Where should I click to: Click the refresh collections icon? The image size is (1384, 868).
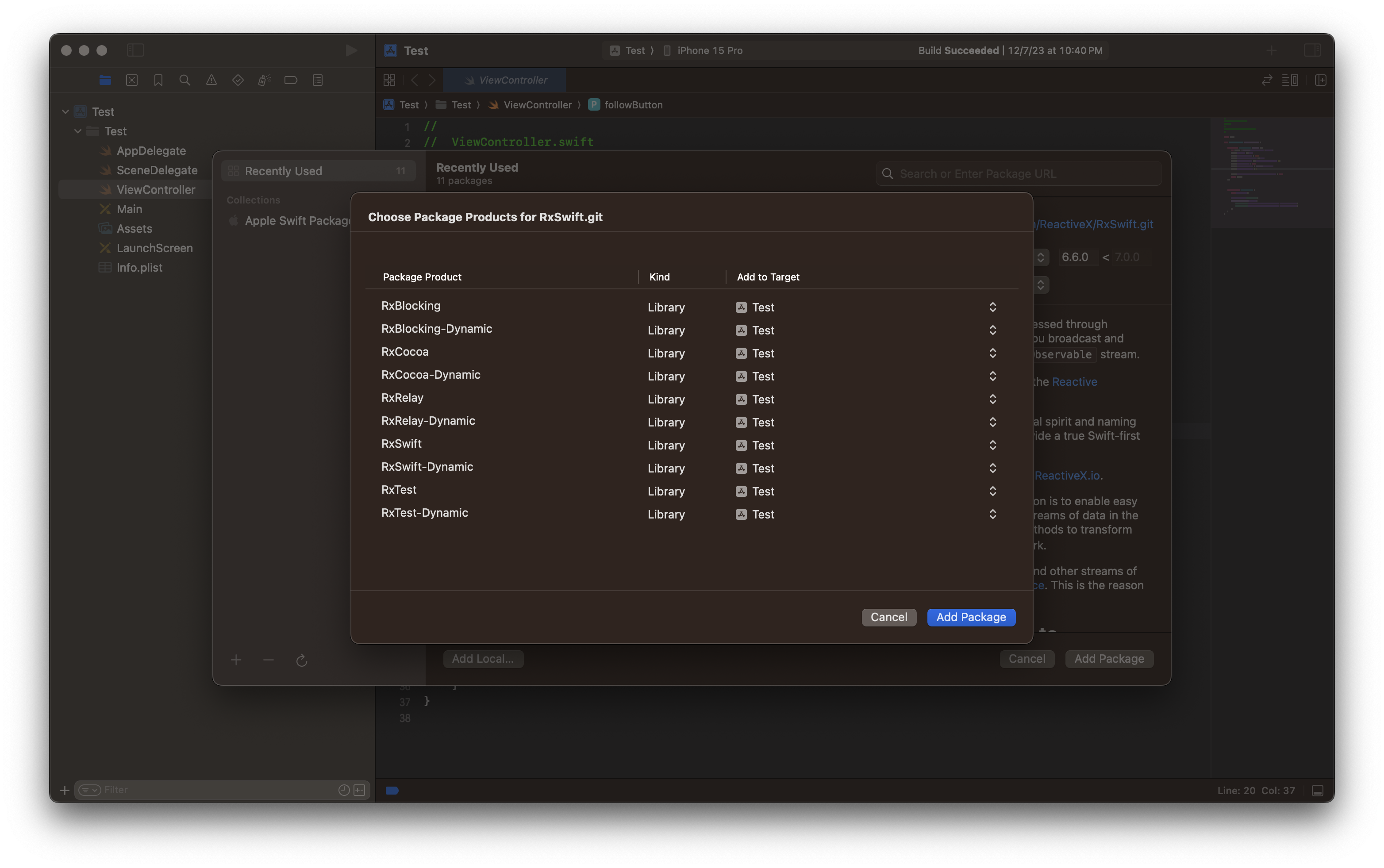tap(301, 661)
